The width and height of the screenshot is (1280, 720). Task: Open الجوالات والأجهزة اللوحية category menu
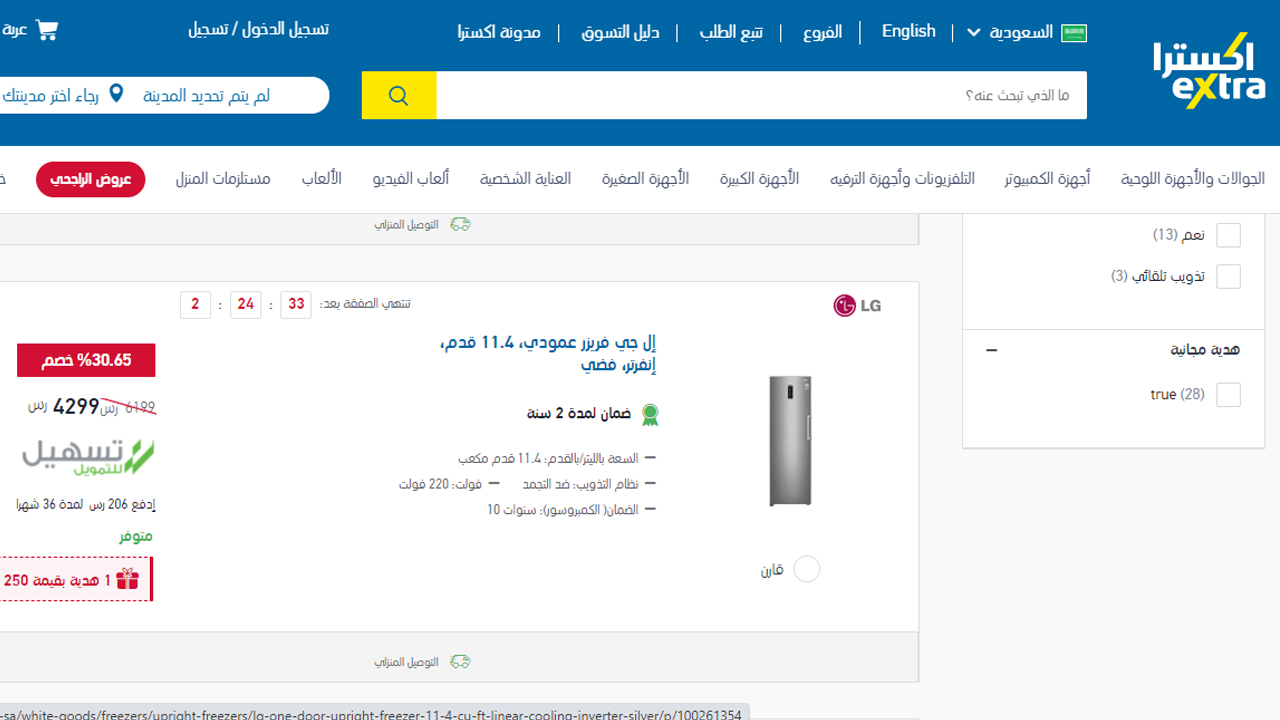tap(1192, 179)
